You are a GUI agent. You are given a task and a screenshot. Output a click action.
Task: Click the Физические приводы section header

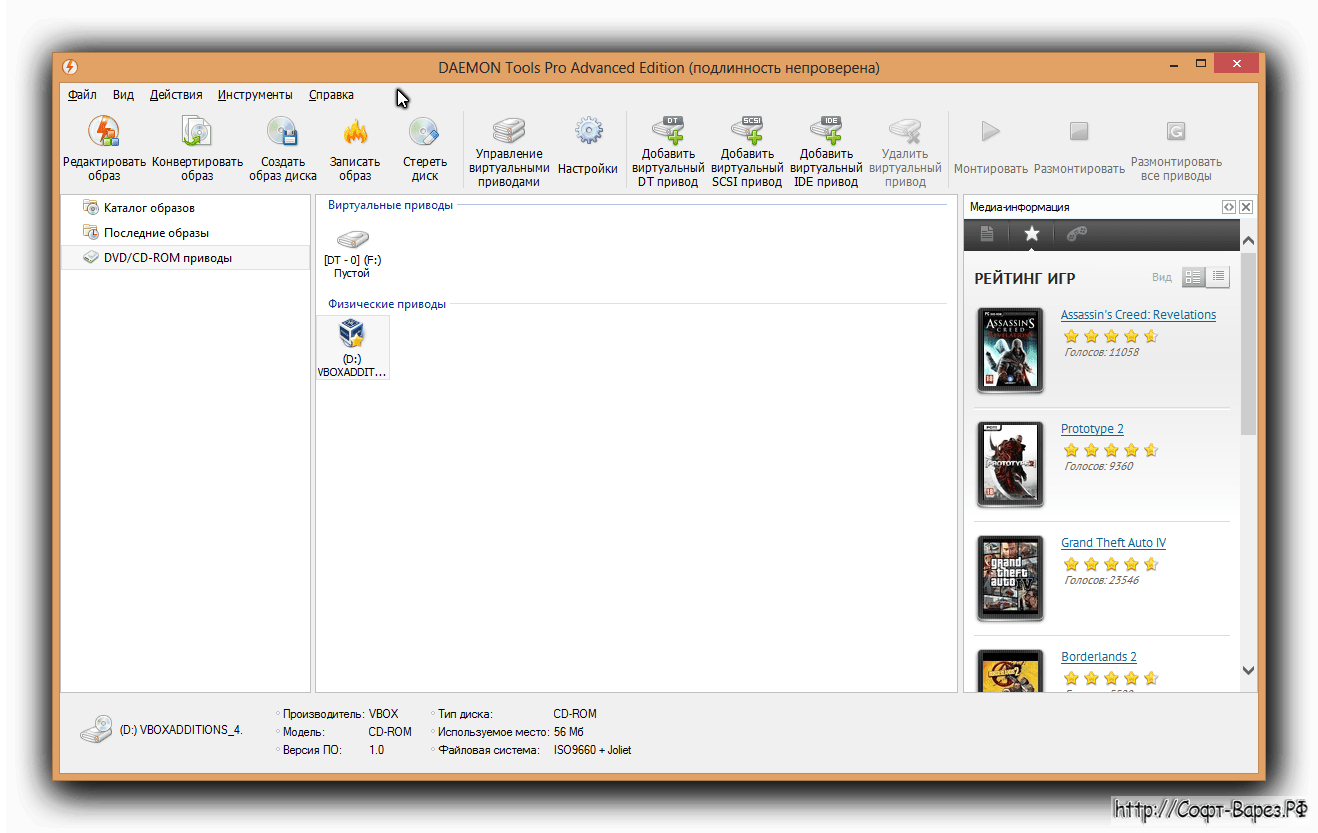coord(387,304)
